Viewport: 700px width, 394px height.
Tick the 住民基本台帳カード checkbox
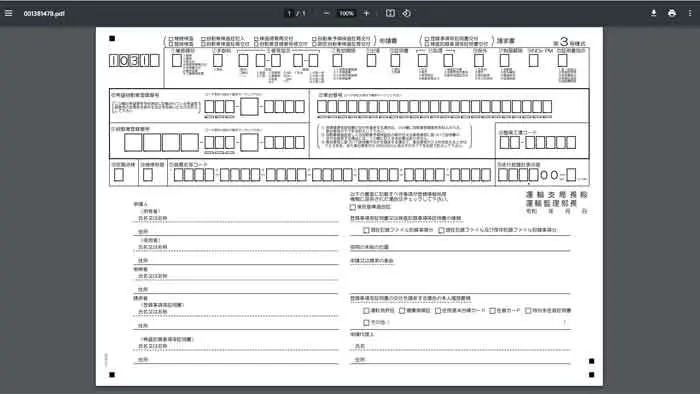point(438,311)
